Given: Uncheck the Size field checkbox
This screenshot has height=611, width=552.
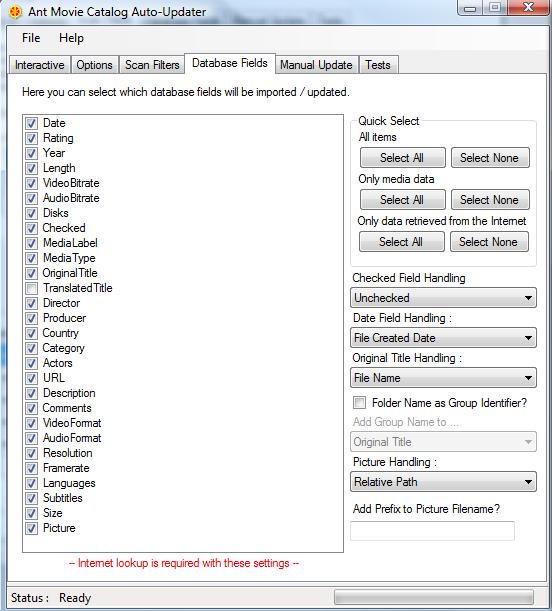Looking at the screenshot, I should (x=32, y=514).
